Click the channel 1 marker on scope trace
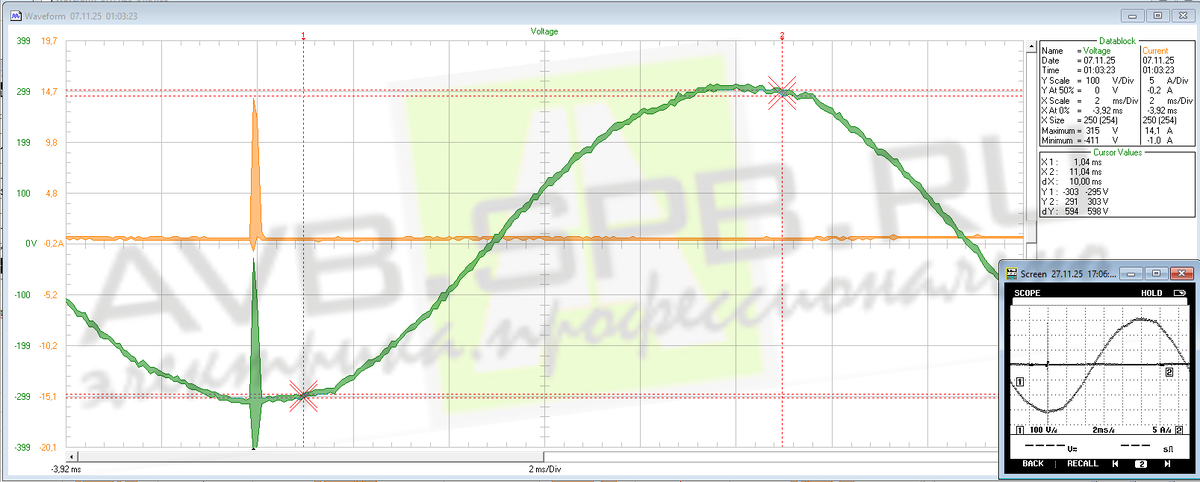Screen dimensions: 1200x482 (x=1019, y=381)
